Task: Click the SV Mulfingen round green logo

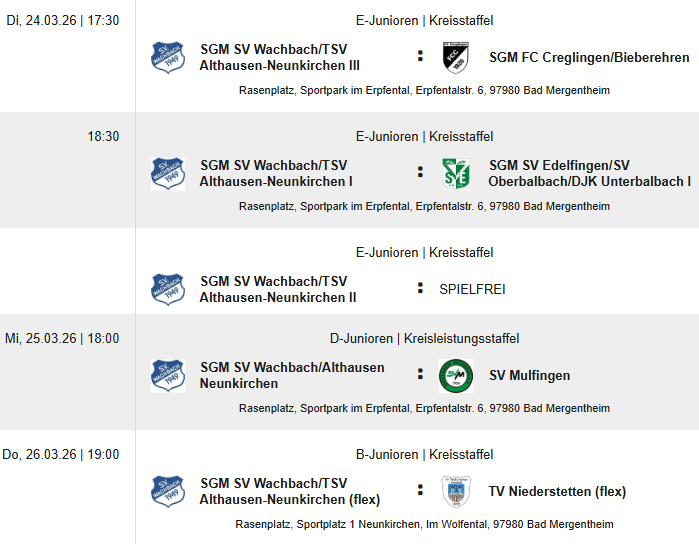Action: (456, 375)
